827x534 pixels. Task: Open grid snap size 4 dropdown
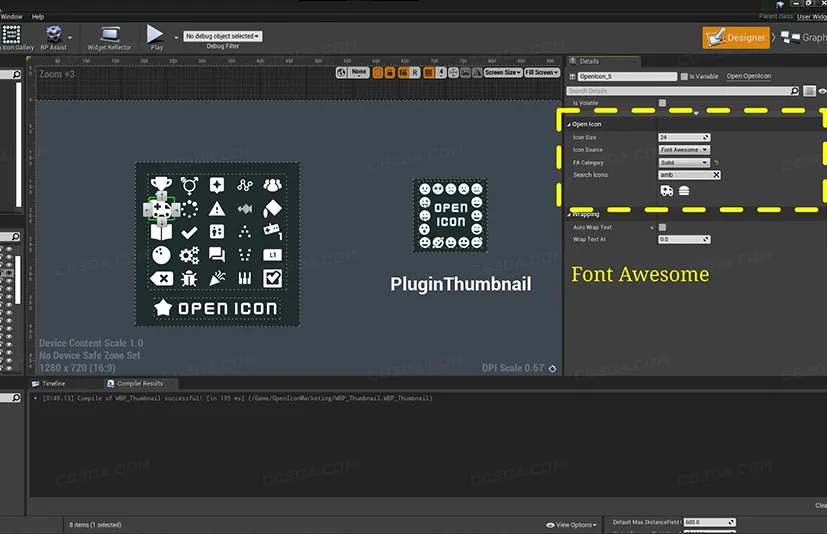[441, 72]
